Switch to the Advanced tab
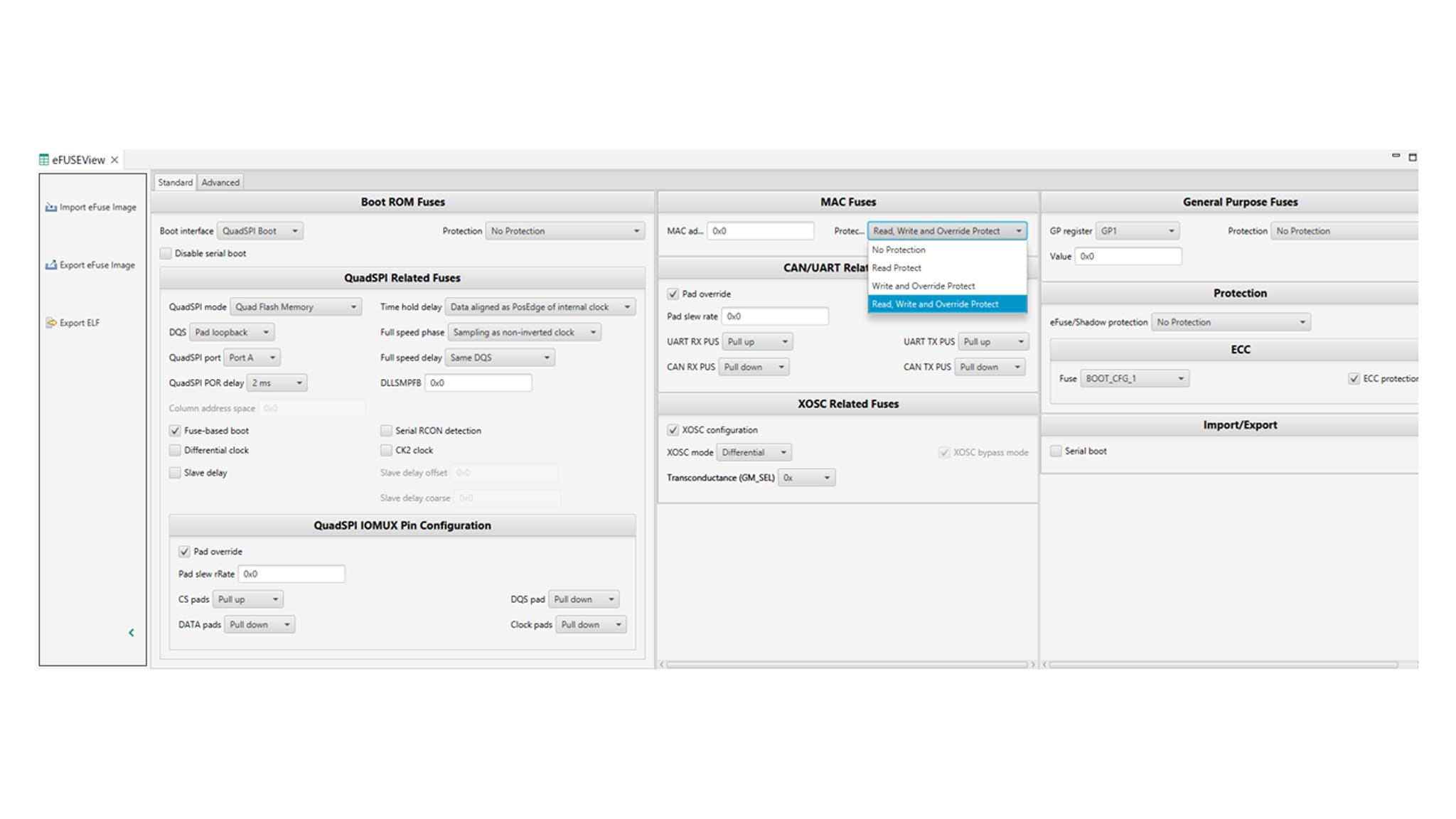This screenshot has height=819, width=1456. (220, 183)
